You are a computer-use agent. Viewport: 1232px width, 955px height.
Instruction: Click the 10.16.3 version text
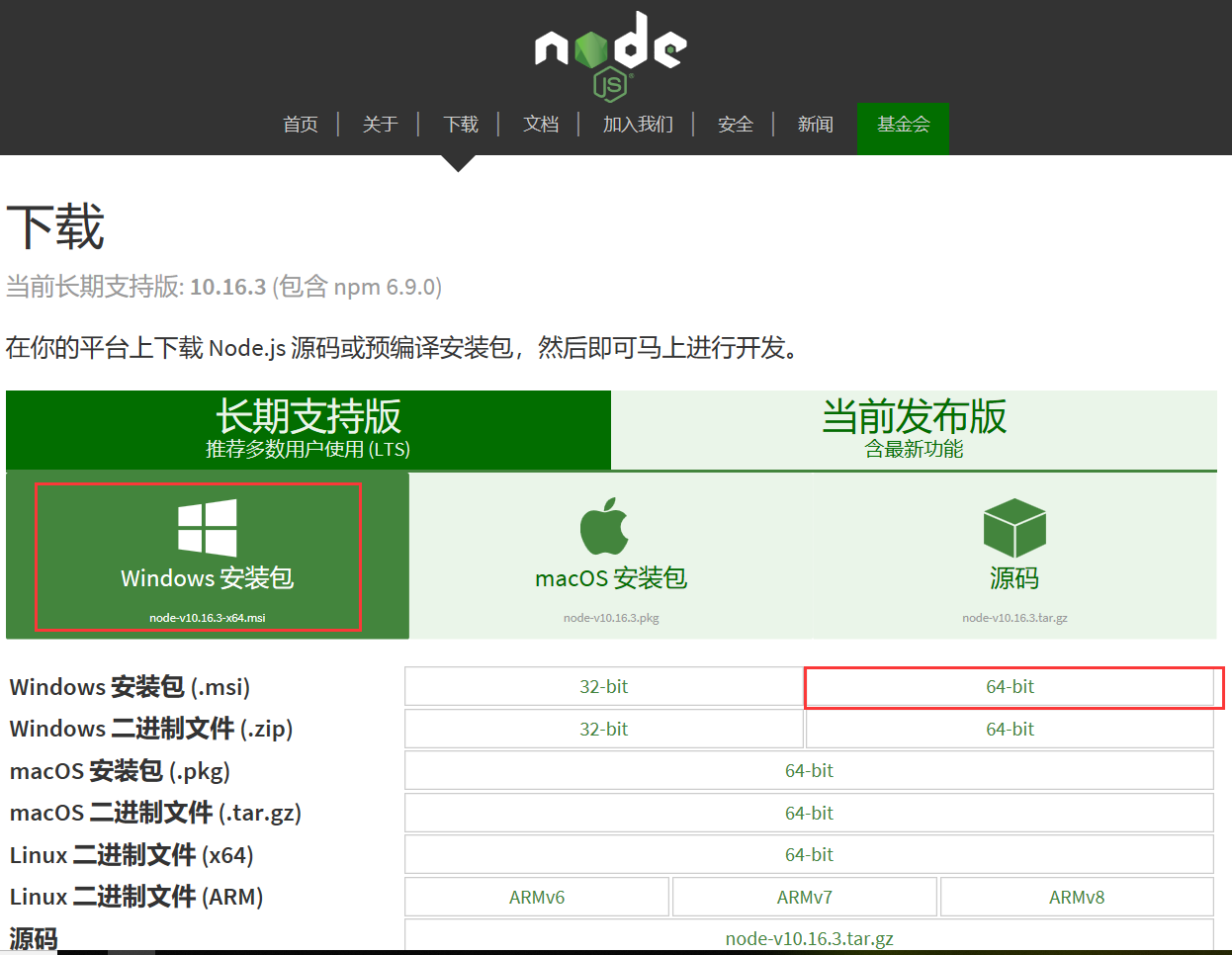[x=227, y=287]
